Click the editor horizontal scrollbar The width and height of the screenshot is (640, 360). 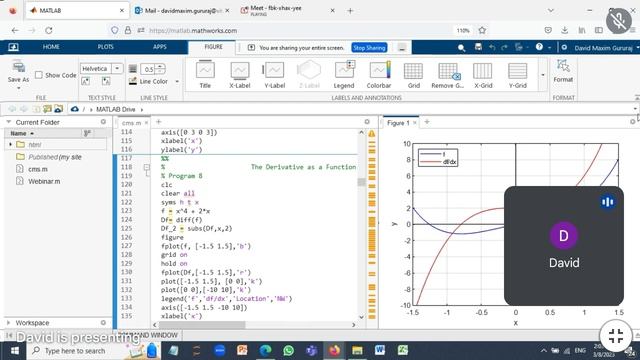[202, 325]
